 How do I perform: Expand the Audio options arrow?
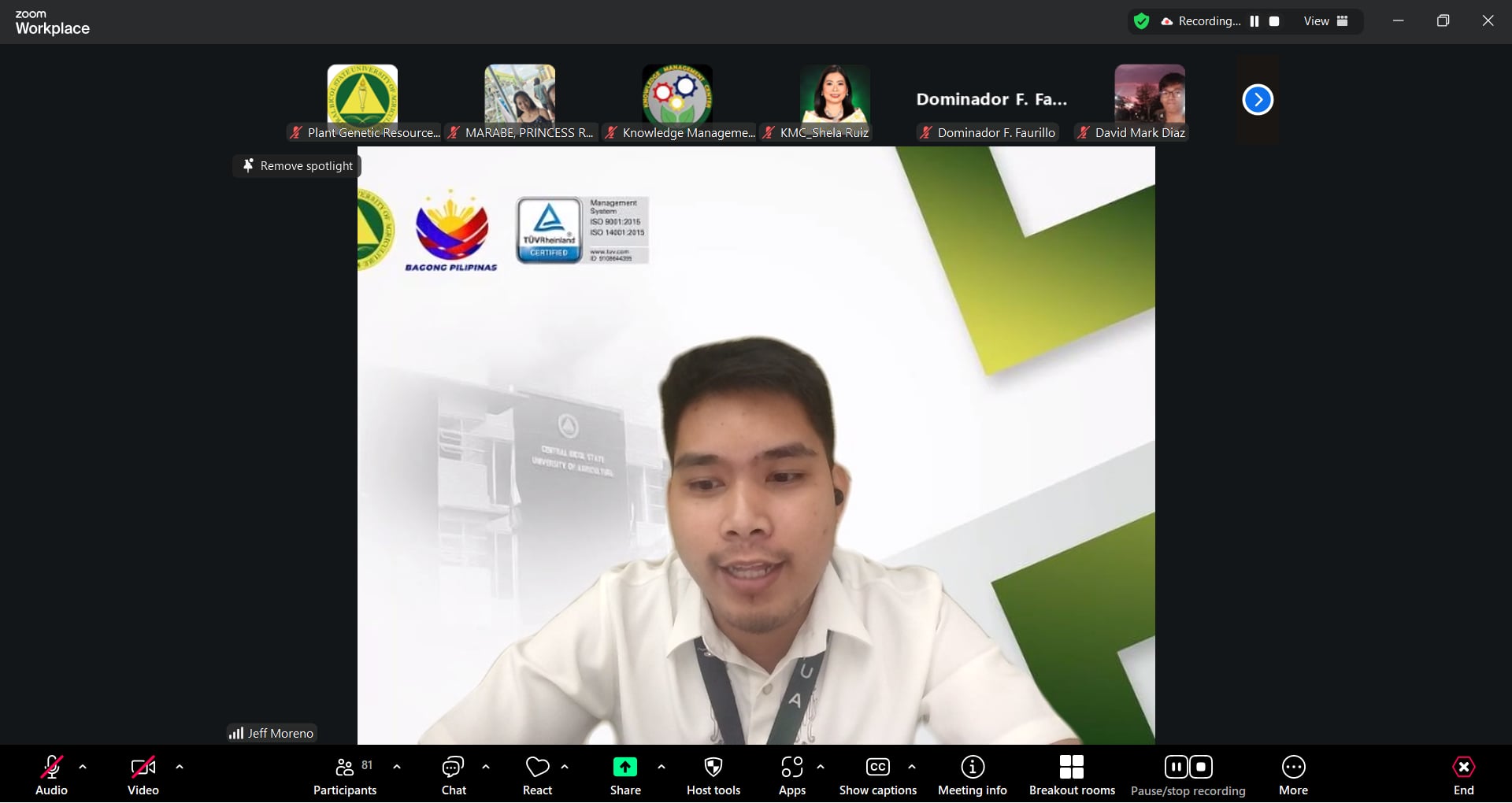83,767
